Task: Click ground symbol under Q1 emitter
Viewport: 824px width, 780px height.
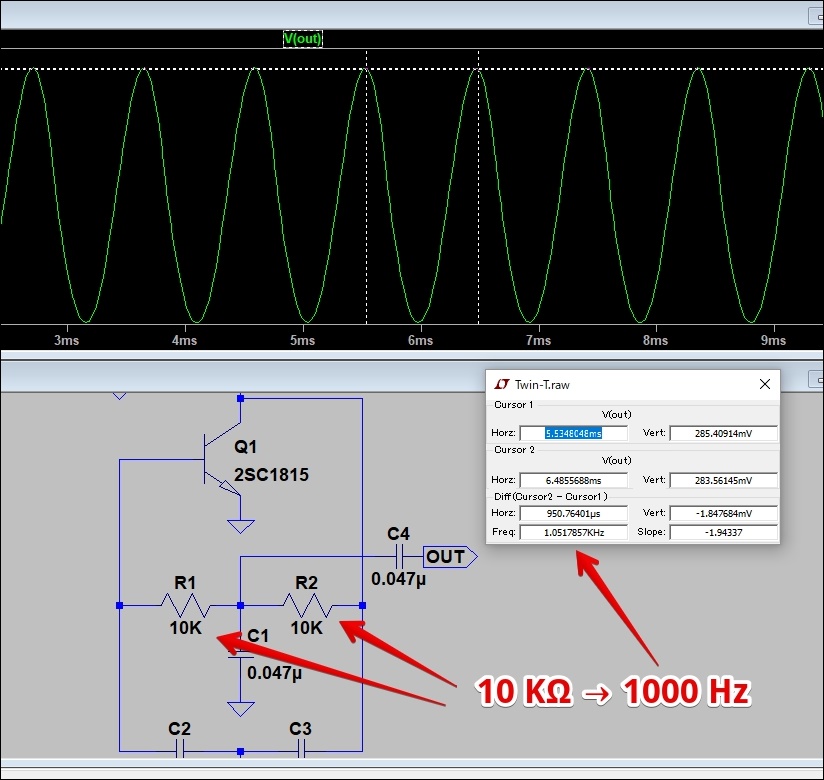Action: pyautogui.click(x=241, y=526)
